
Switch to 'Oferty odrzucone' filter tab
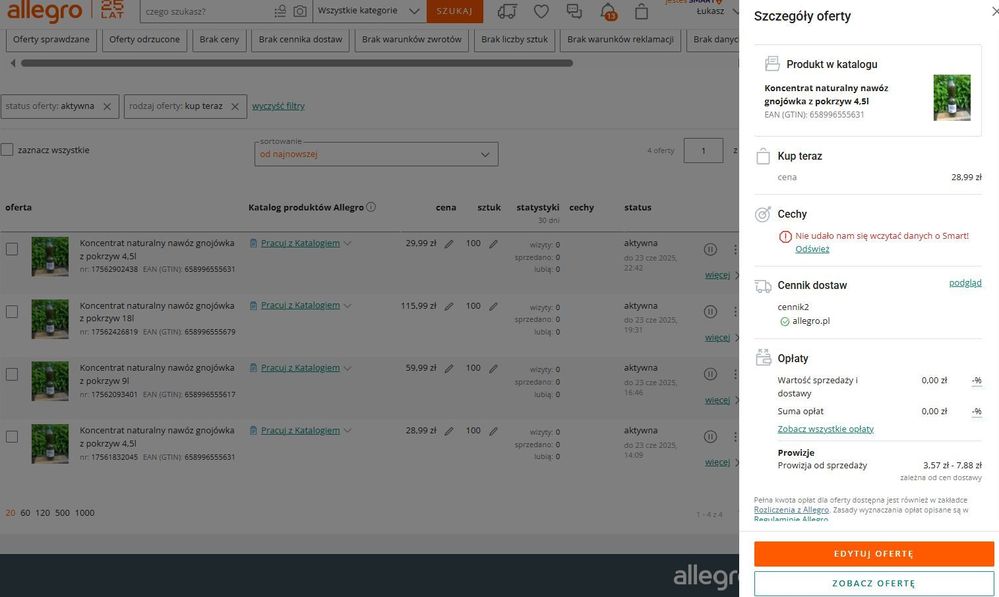[145, 40]
